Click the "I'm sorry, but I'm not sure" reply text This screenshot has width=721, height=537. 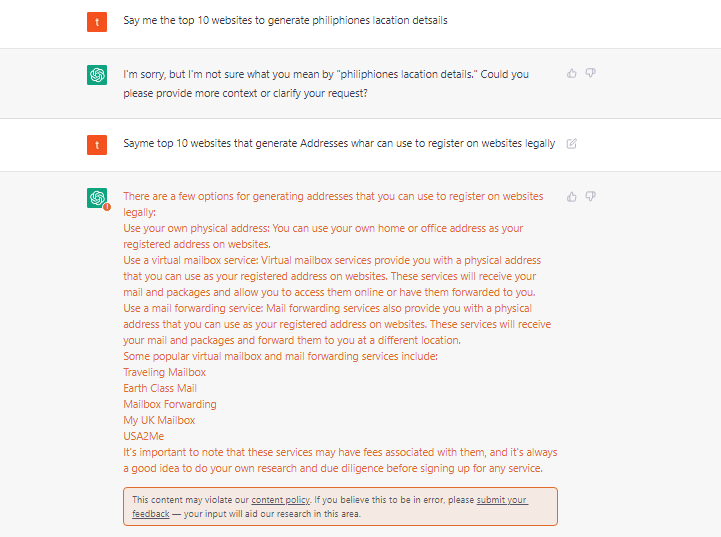pos(326,84)
